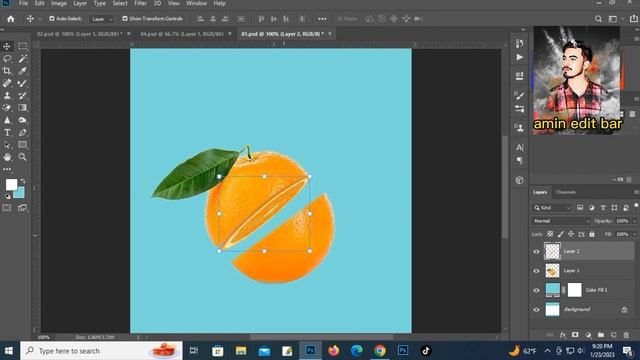Select the Hand tool
Viewport: 640px width, 360px height.
click(7, 157)
